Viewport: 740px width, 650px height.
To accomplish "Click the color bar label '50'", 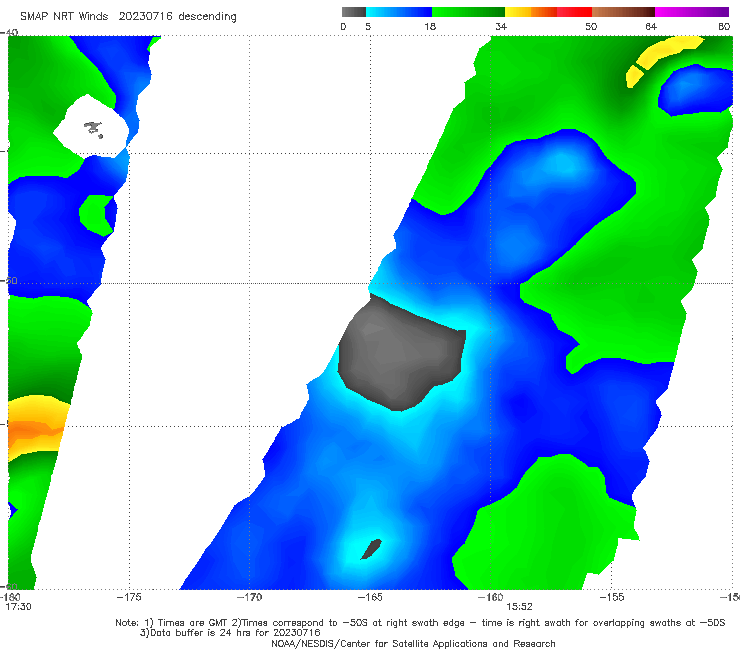I will pos(591,26).
